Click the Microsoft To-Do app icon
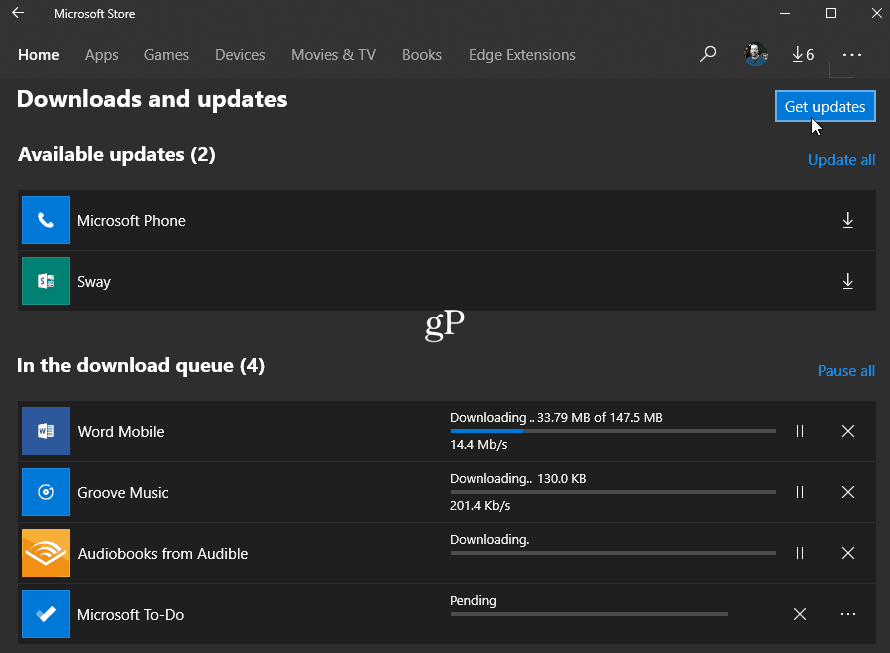The width and height of the screenshot is (890, 653). [46, 614]
